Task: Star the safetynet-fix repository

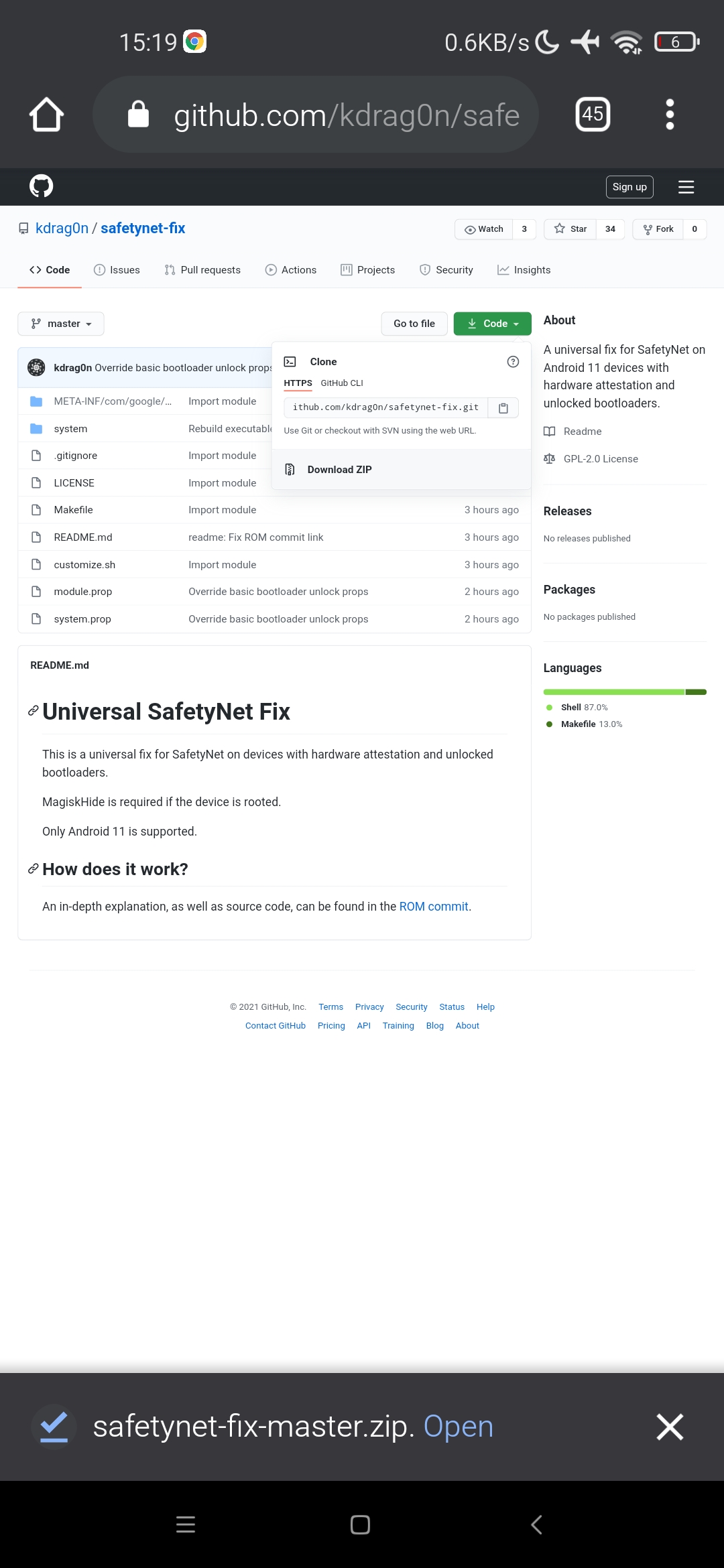Action: 570,229
